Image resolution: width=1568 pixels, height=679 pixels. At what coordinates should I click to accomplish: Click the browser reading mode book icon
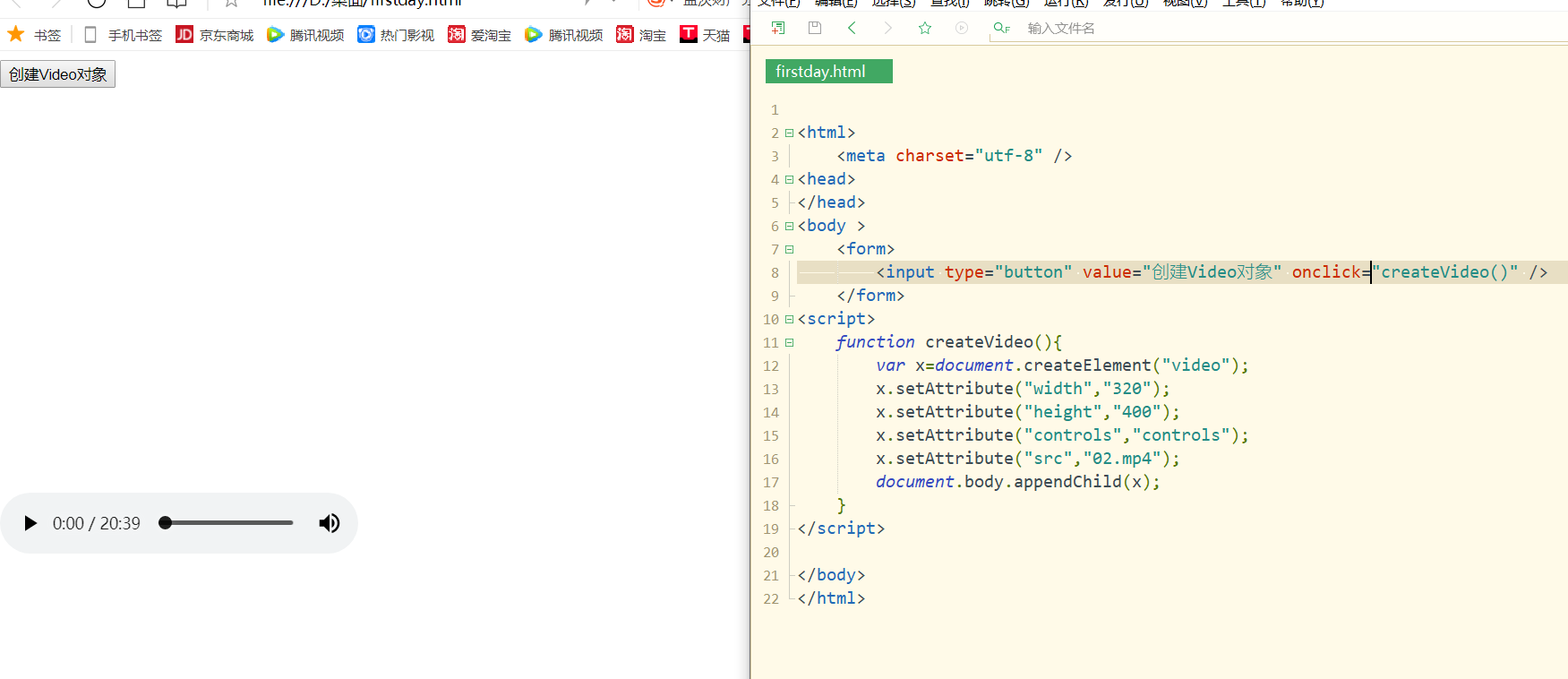coord(176,3)
